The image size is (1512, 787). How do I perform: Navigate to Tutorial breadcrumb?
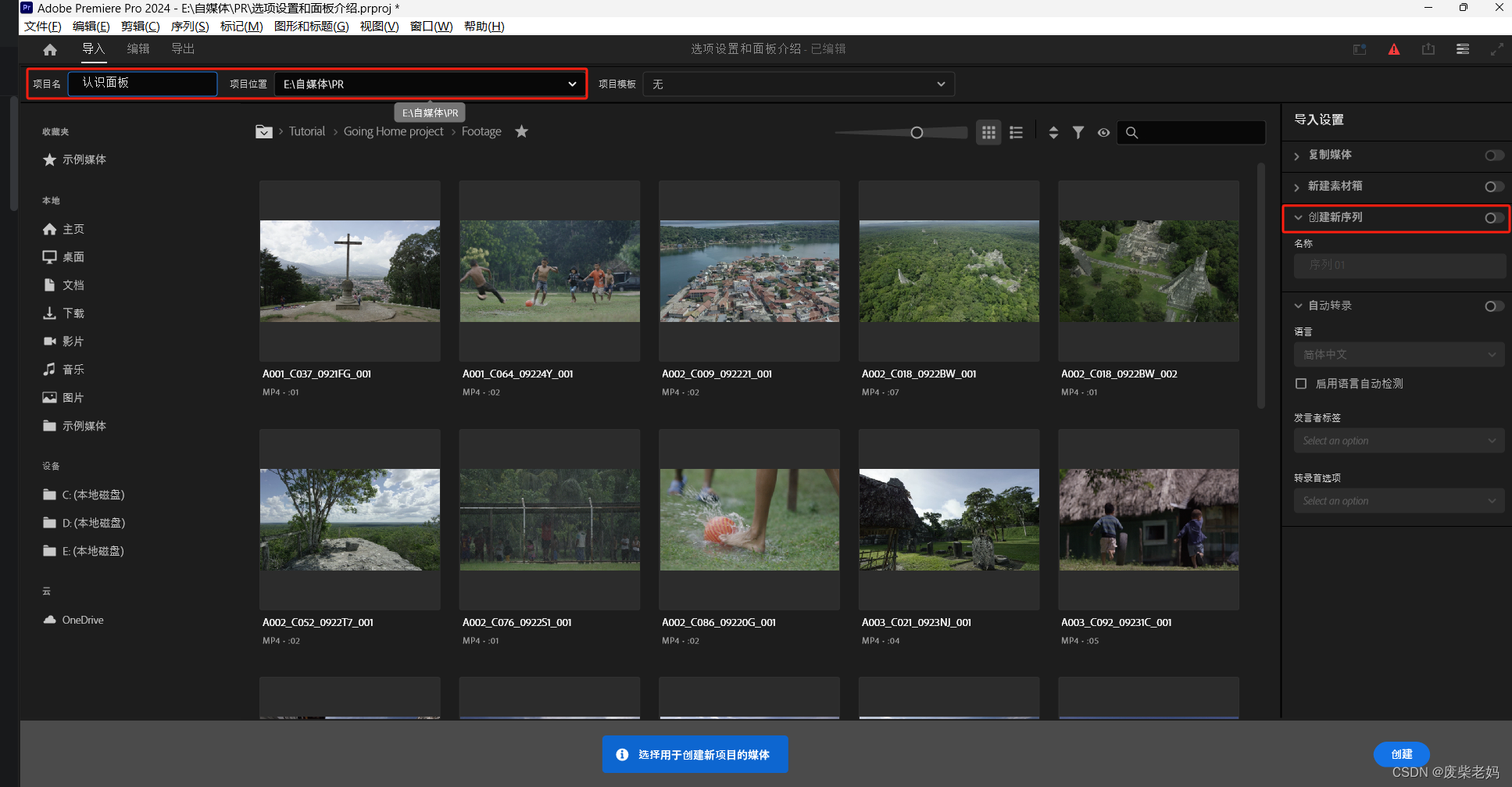click(x=307, y=131)
